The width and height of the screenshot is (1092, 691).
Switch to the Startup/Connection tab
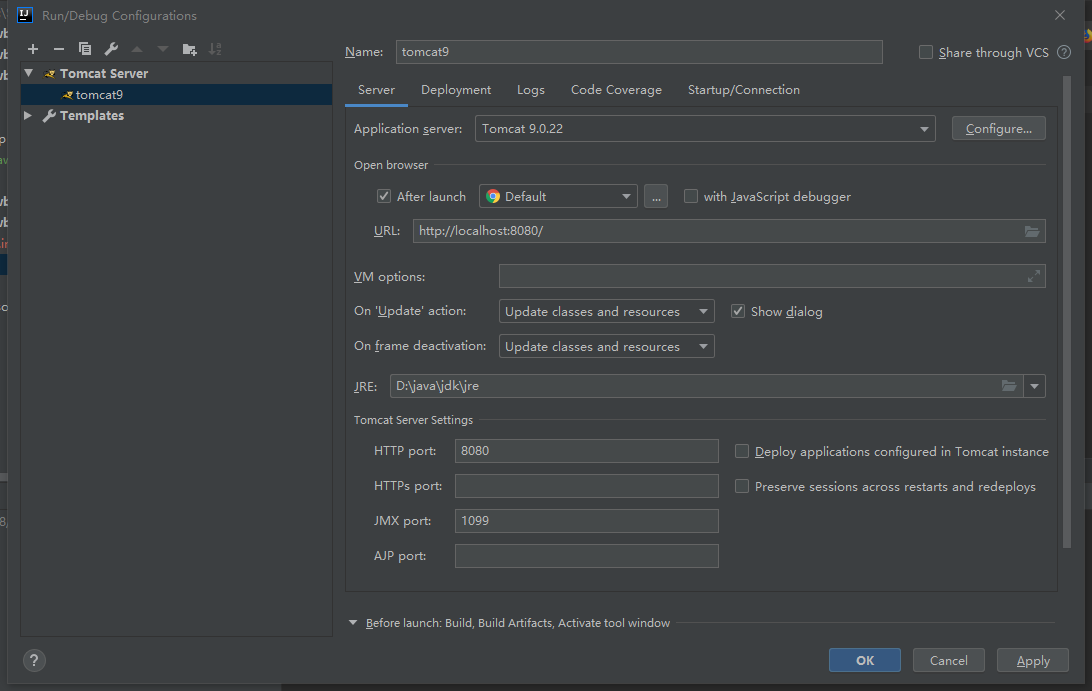[743, 90]
